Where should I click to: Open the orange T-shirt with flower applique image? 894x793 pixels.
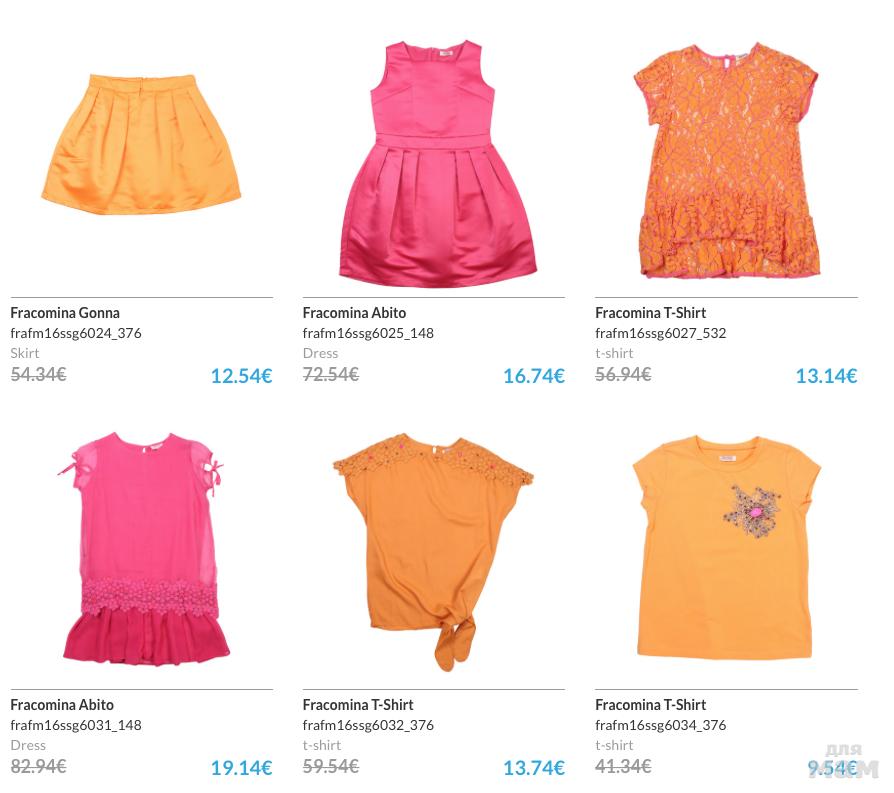tap(726, 548)
